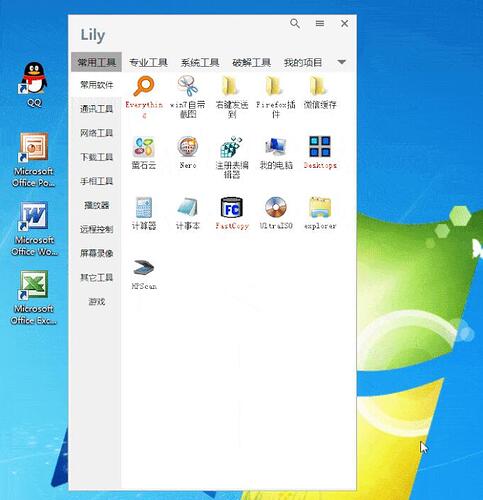
Task: Open the QQ desktop shortcut
Action: point(34,85)
